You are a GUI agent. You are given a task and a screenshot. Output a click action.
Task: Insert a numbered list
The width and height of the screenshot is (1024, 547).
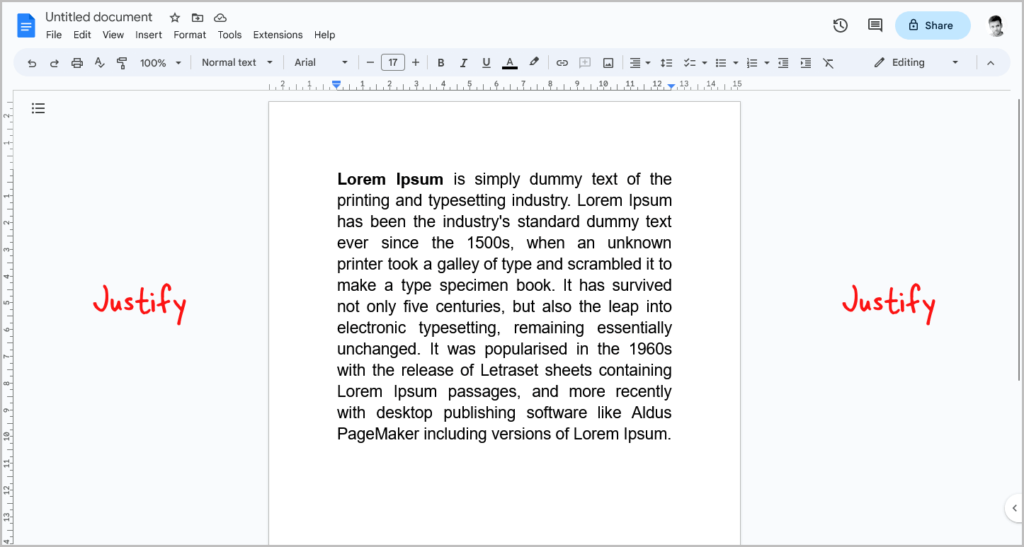(752, 63)
